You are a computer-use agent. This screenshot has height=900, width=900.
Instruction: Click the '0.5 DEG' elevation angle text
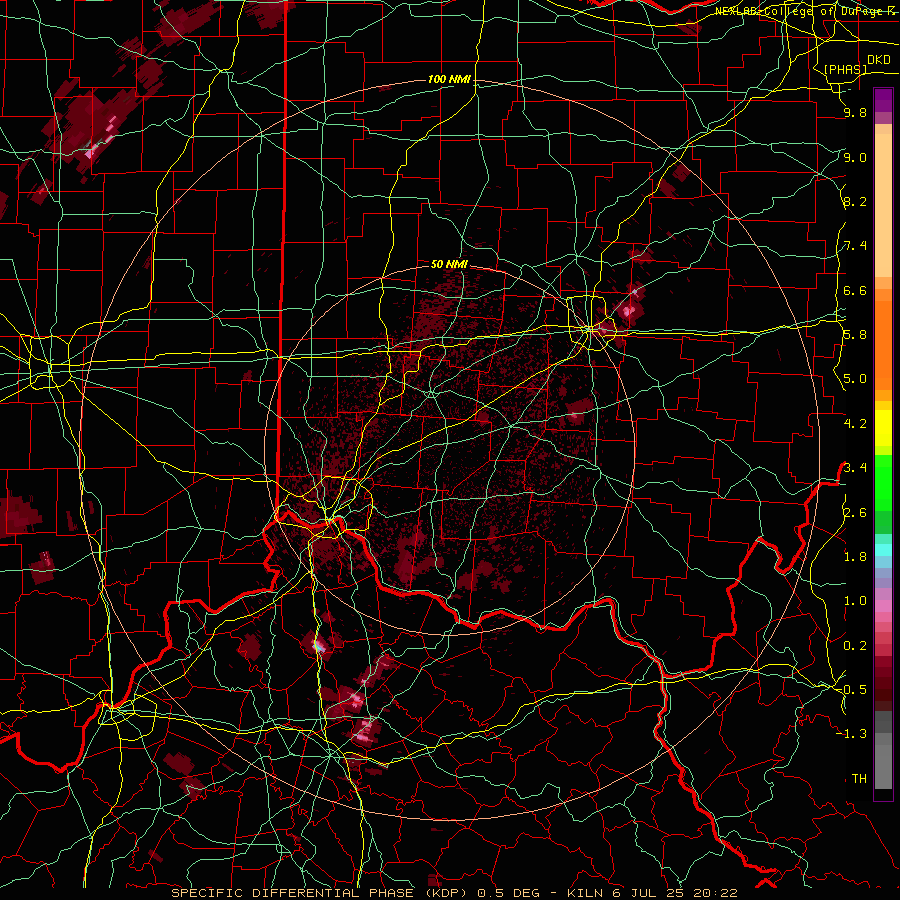coord(509,893)
